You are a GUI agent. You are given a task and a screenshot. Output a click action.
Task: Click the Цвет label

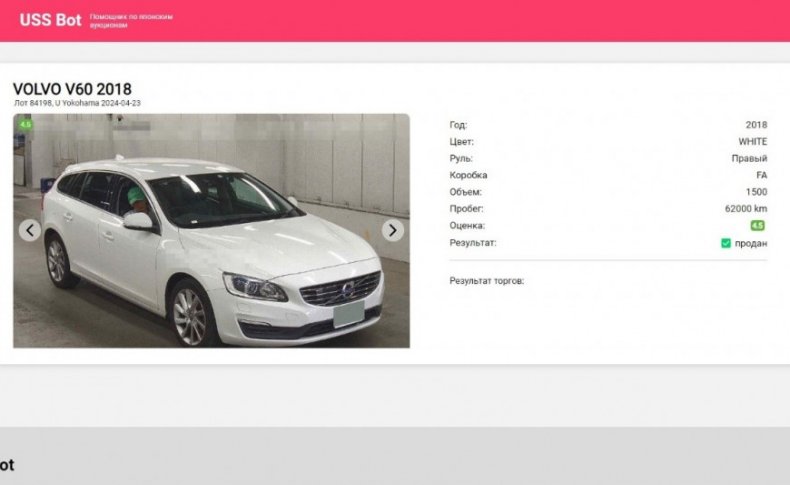click(x=462, y=142)
